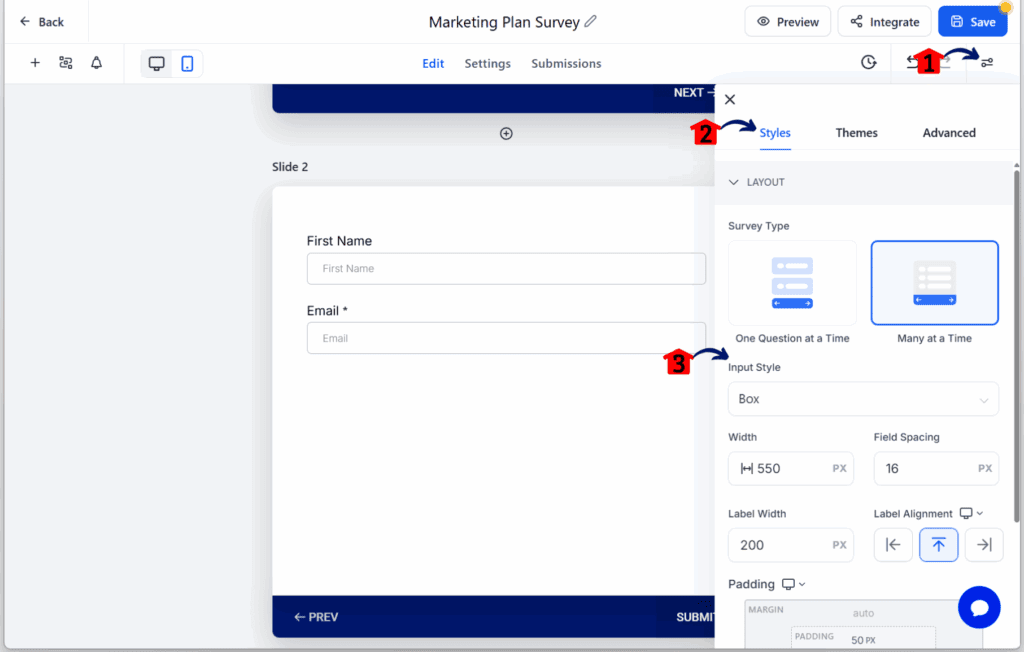This screenshot has width=1024, height=652.
Task: Click the Label Width field showing 200
Action: 791,545
